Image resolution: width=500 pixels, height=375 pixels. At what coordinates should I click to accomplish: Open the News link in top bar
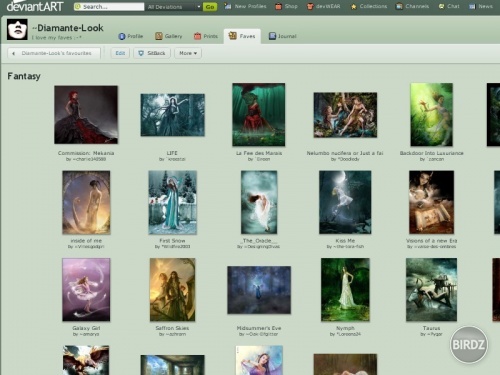tap(481, 6)
